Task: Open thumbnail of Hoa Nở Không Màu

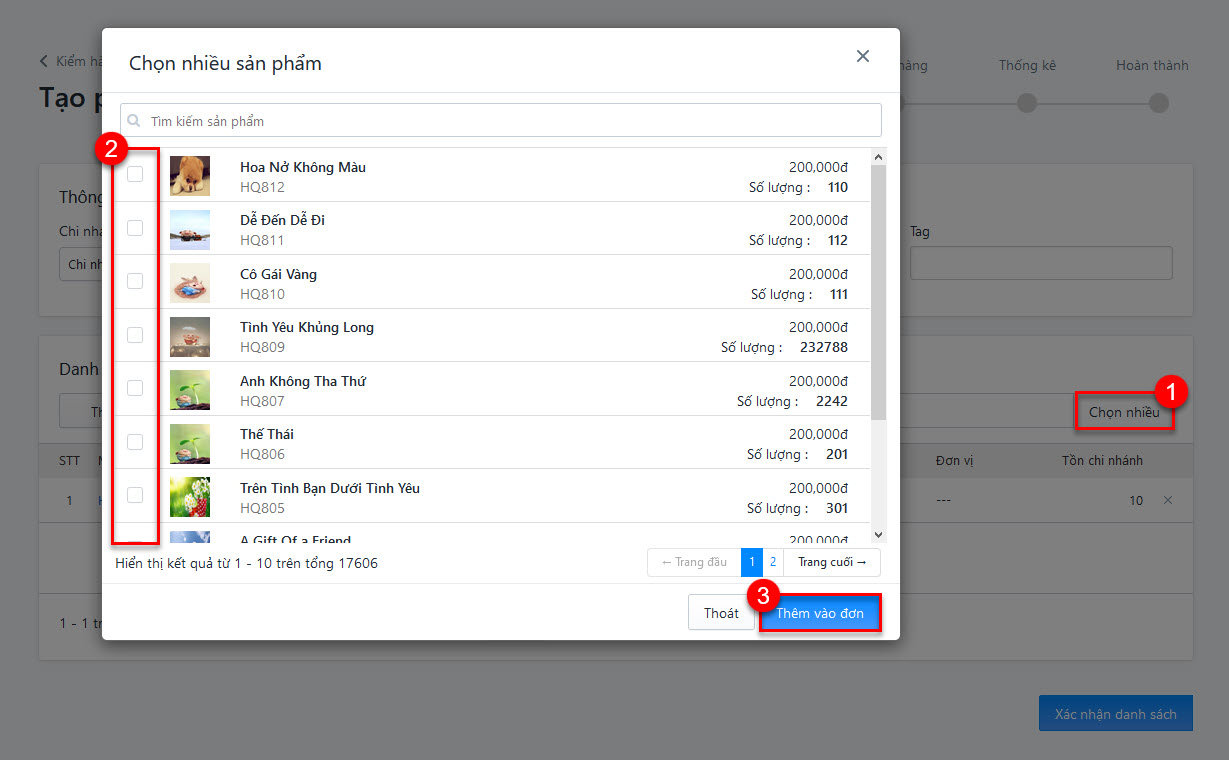Action: click(x=190, y=176)
